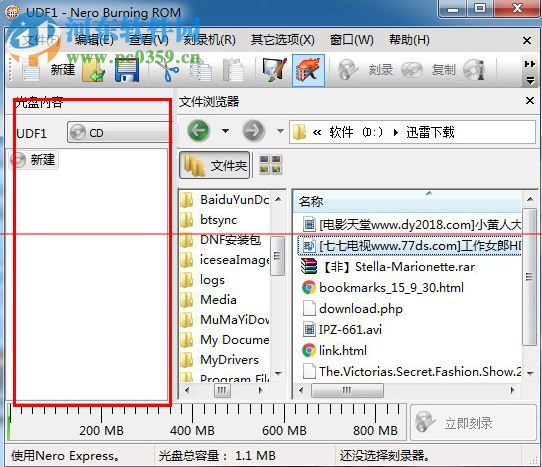This screenshot has width=542, height=467.
Task: Select the logs folder
Action: (x=203, y=280)
